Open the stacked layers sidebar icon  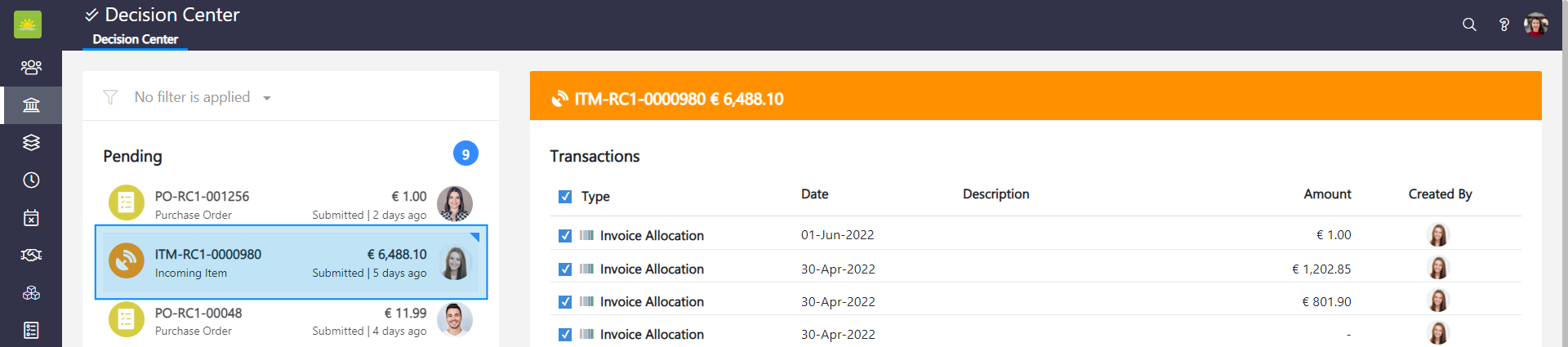pos(31,142)
